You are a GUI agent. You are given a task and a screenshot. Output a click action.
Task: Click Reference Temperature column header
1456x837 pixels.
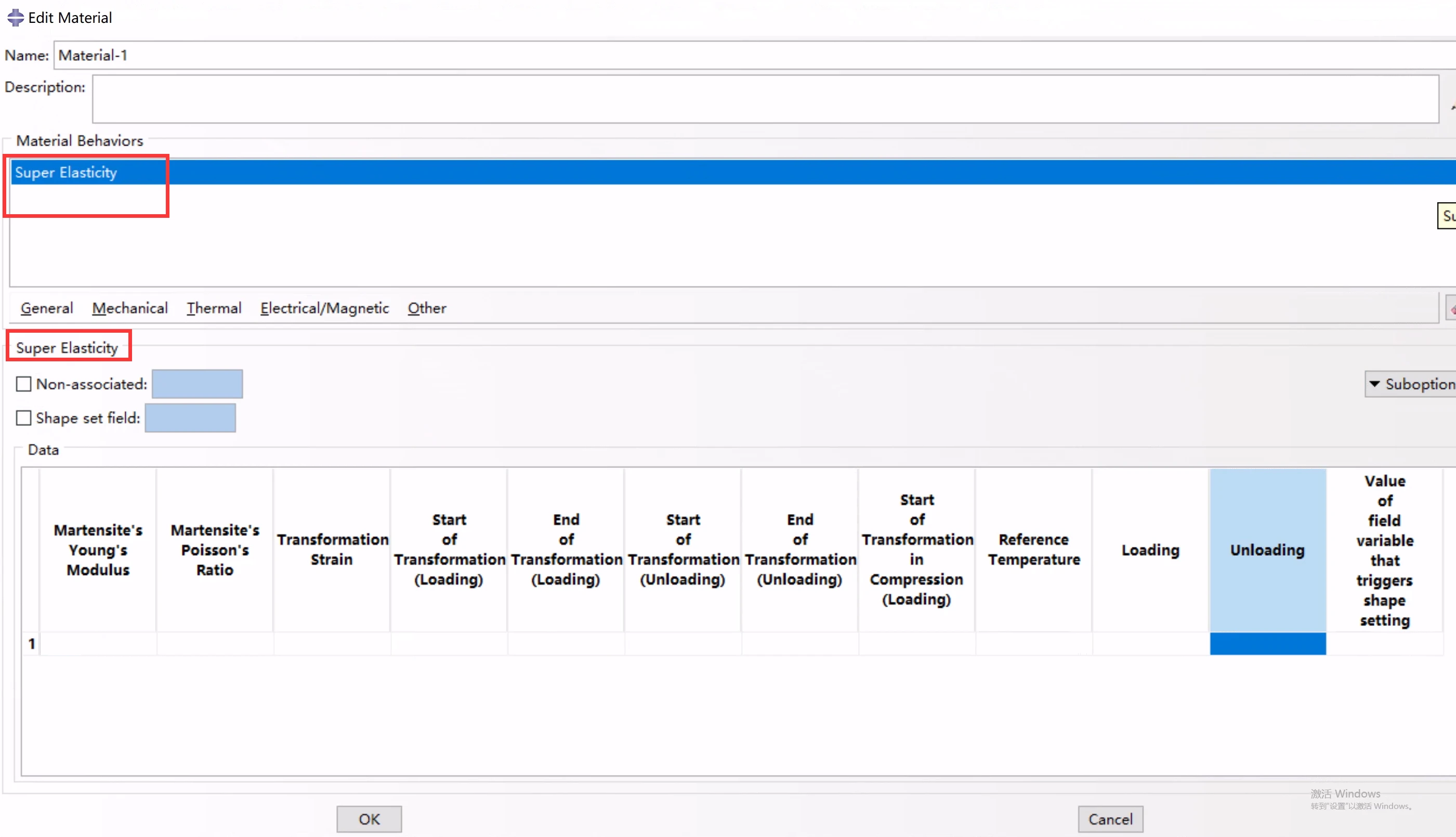(1034, 550)
